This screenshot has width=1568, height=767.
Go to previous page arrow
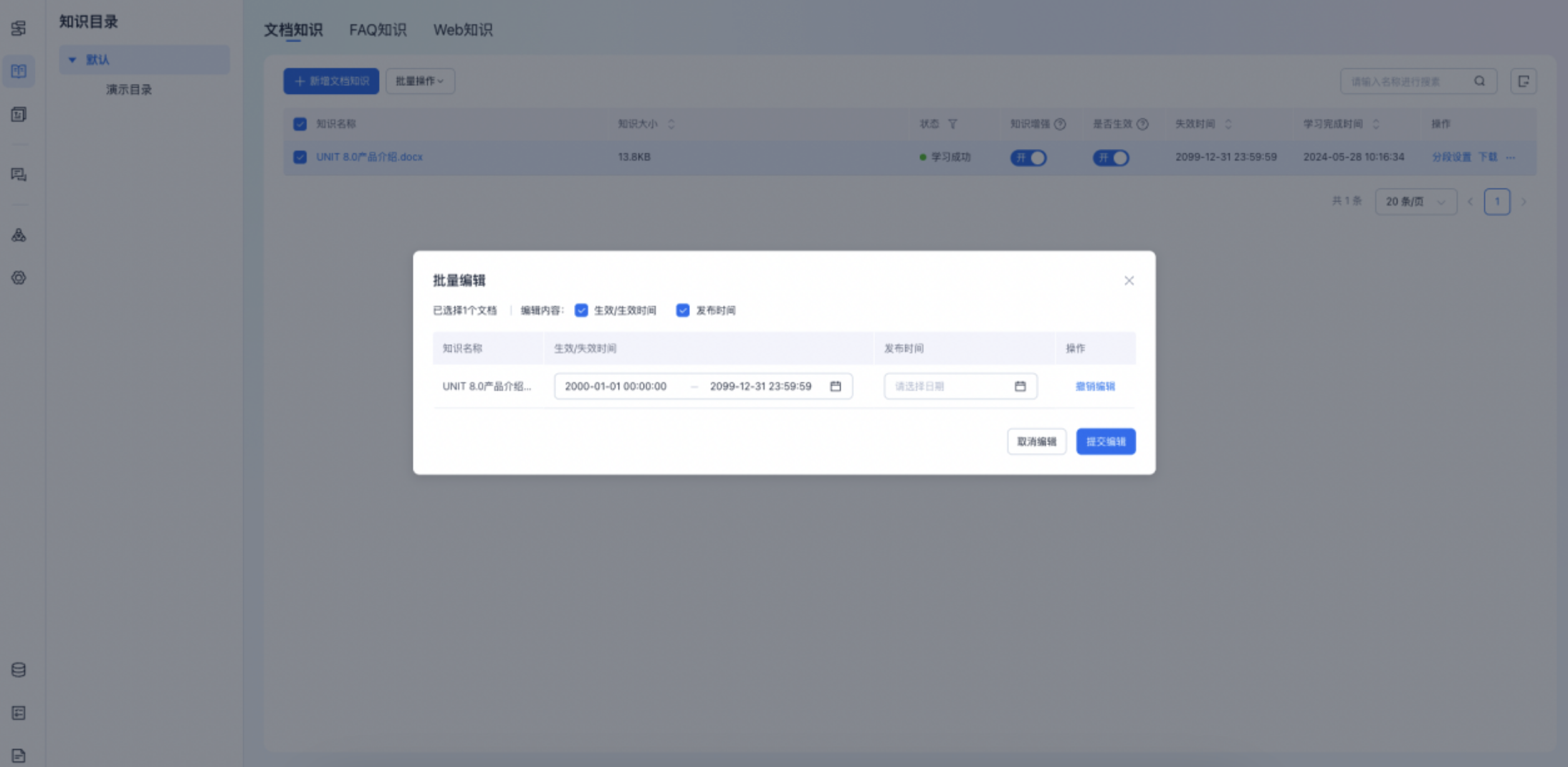click(1470, 201)
